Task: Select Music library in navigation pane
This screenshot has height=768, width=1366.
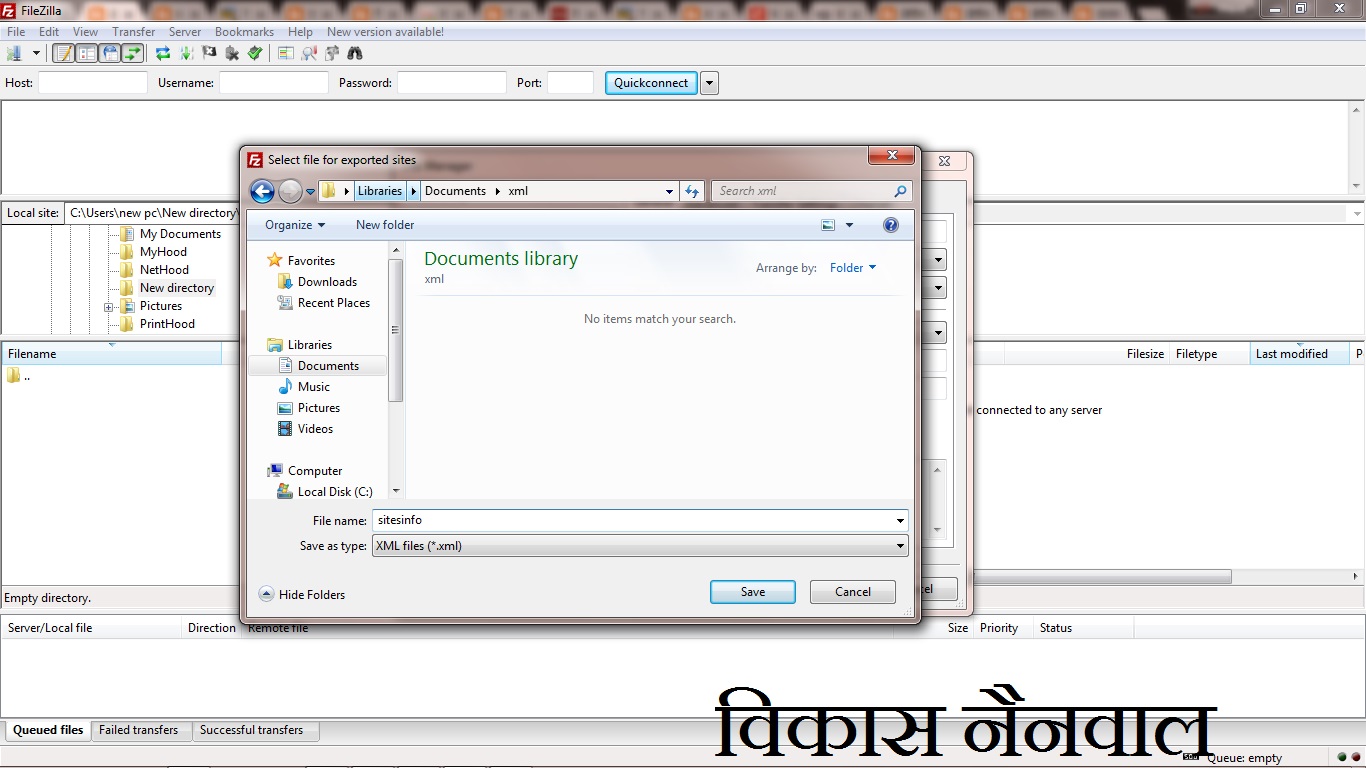Action: [x=303, y=387]
